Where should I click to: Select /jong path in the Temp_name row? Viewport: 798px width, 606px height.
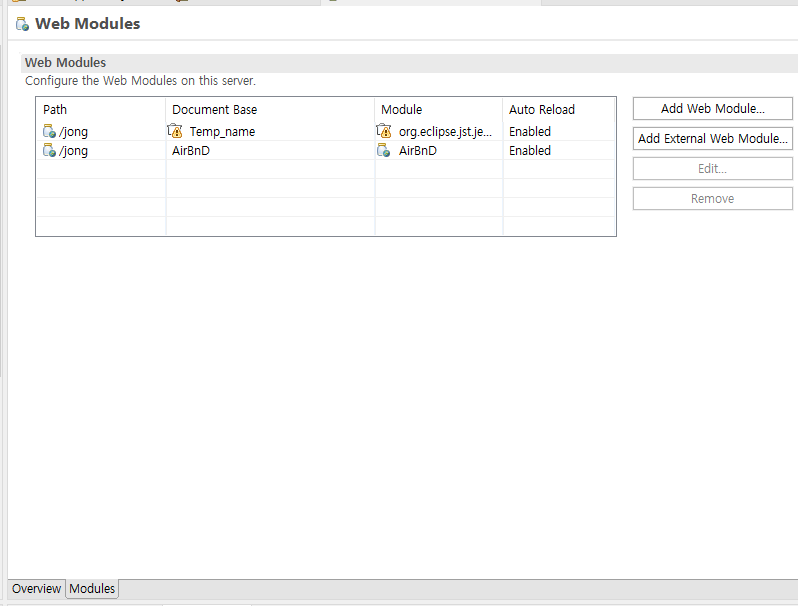(73, 132)
